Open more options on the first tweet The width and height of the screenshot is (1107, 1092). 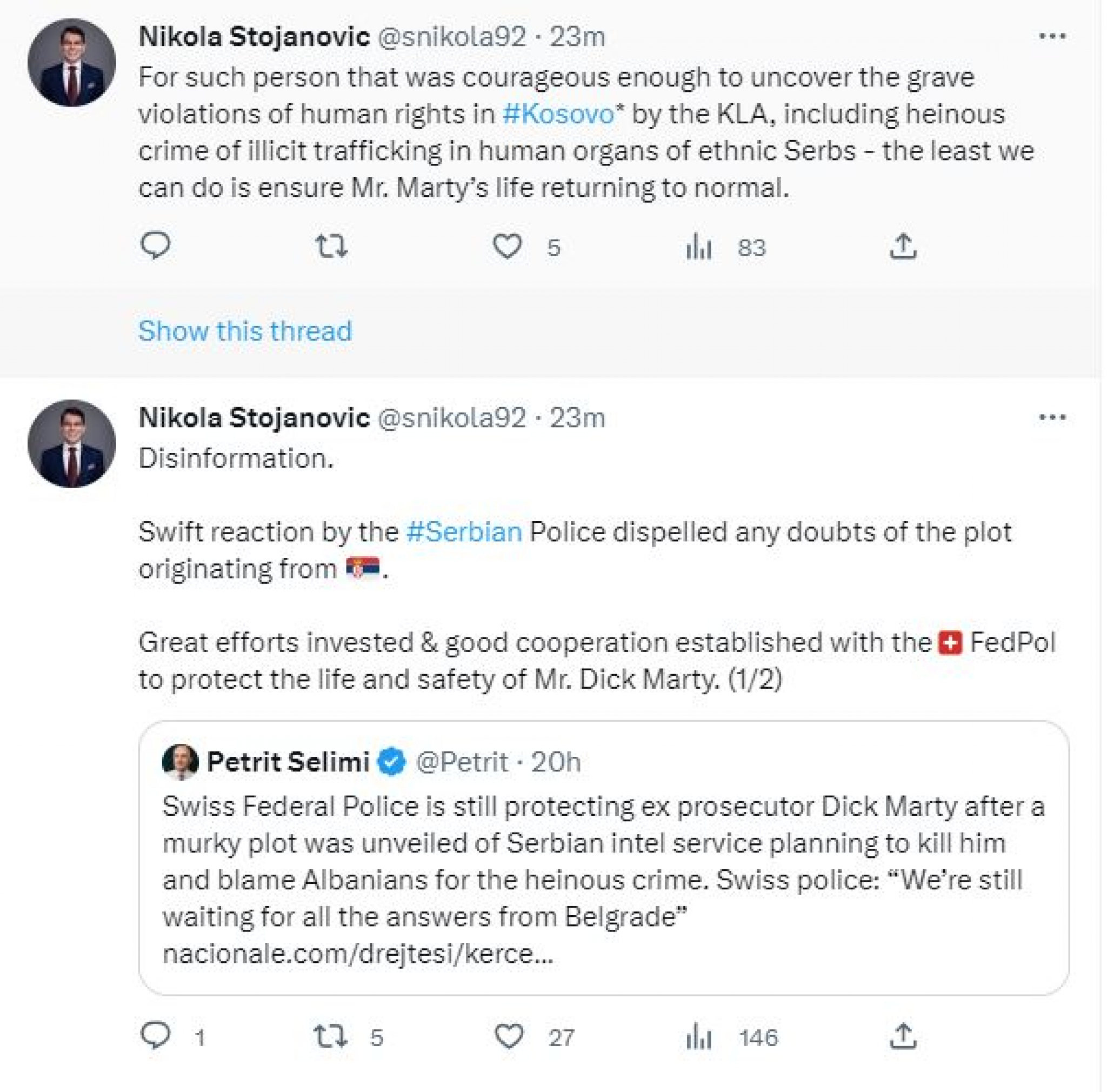click(x=1052, y=37)
